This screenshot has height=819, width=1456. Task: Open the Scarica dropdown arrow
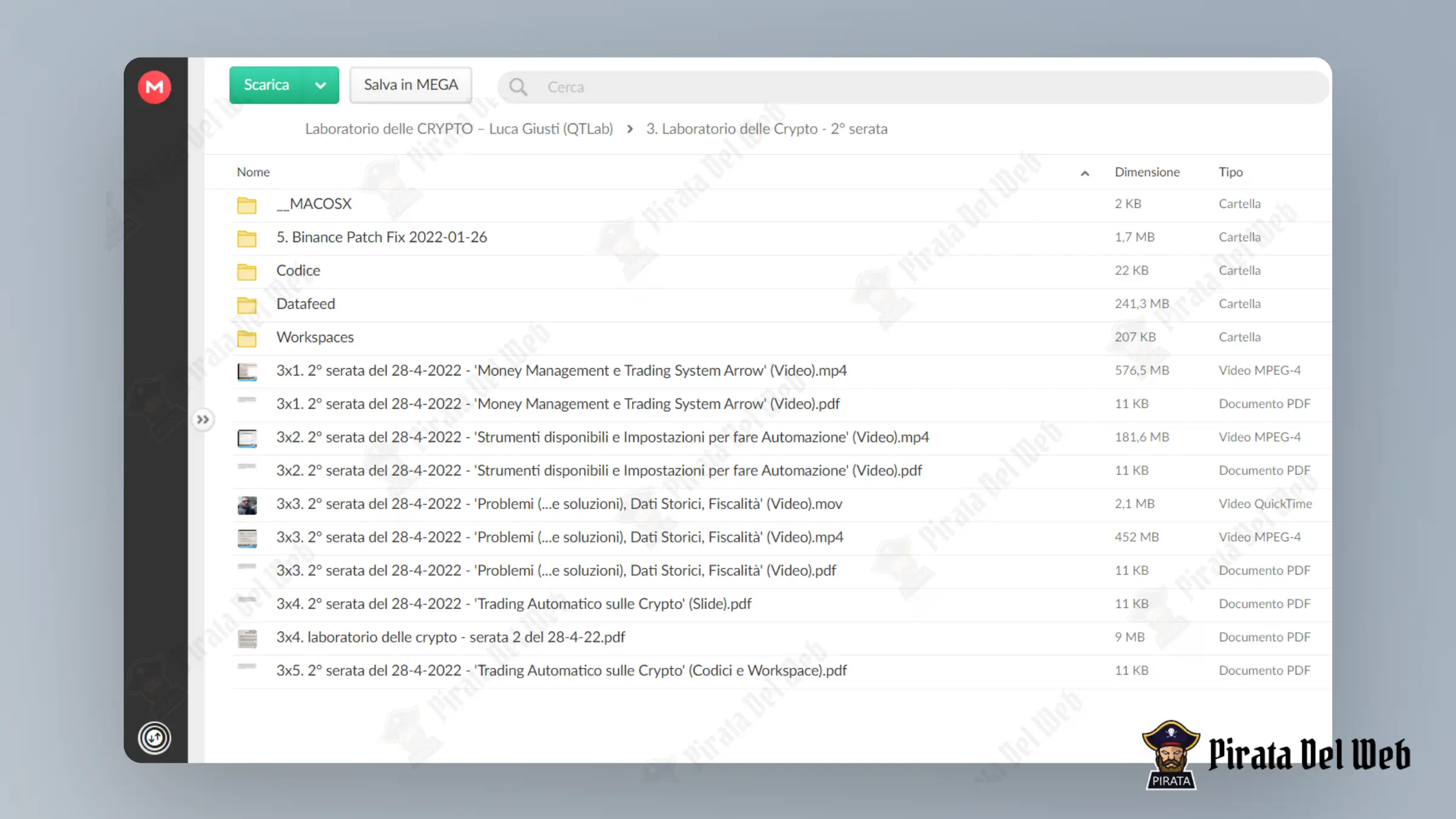(x=321, y=85)
